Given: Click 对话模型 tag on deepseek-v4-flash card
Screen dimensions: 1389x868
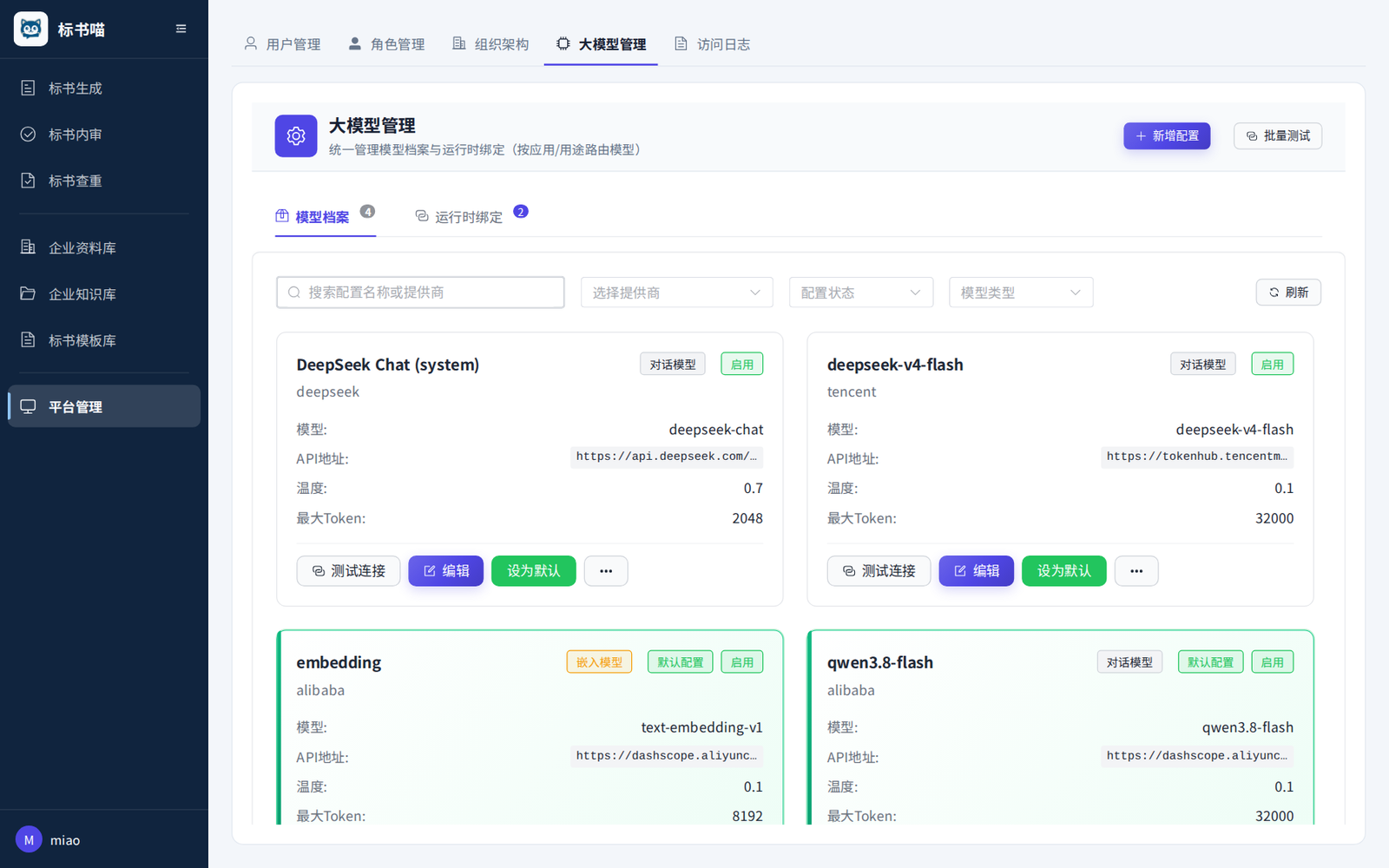Looking at the screenshot, I should pos(1203,365).
